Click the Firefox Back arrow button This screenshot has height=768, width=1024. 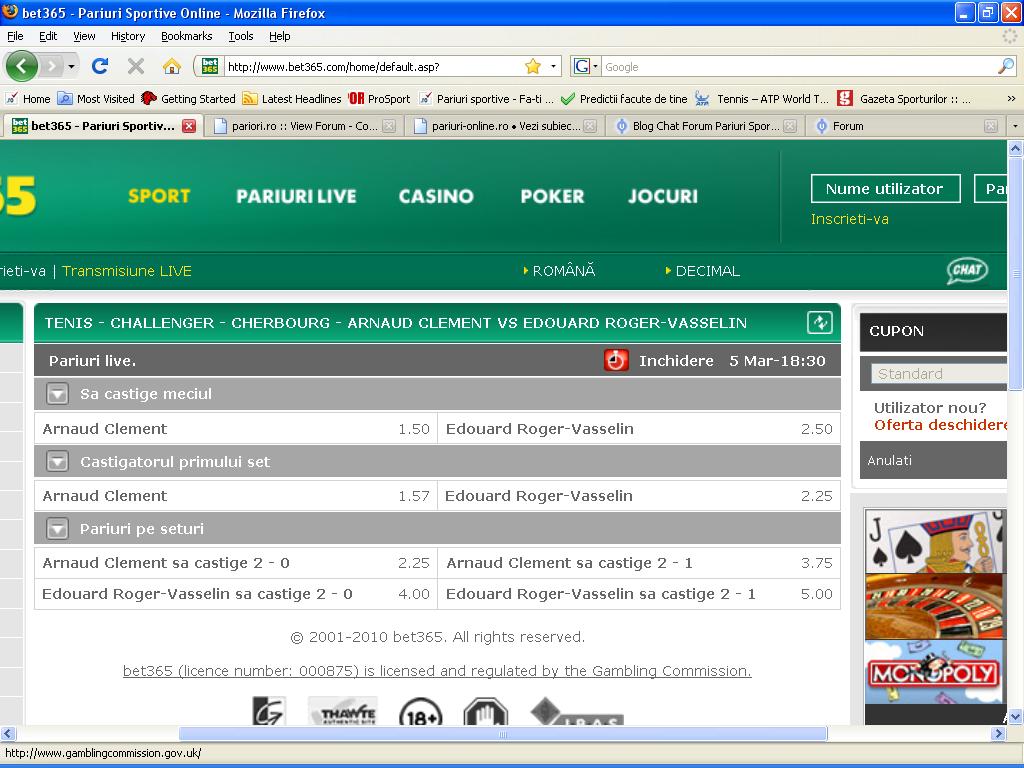click(x=22, y=66)
